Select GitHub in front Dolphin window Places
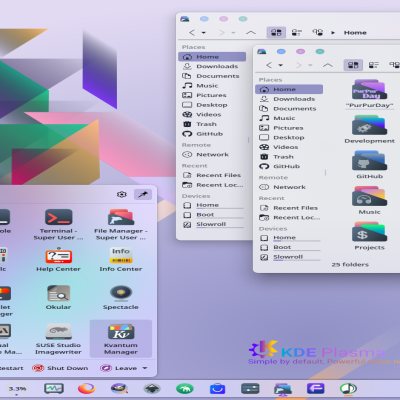The width and height of the screenshot is (400, 400). click(289, 166)
